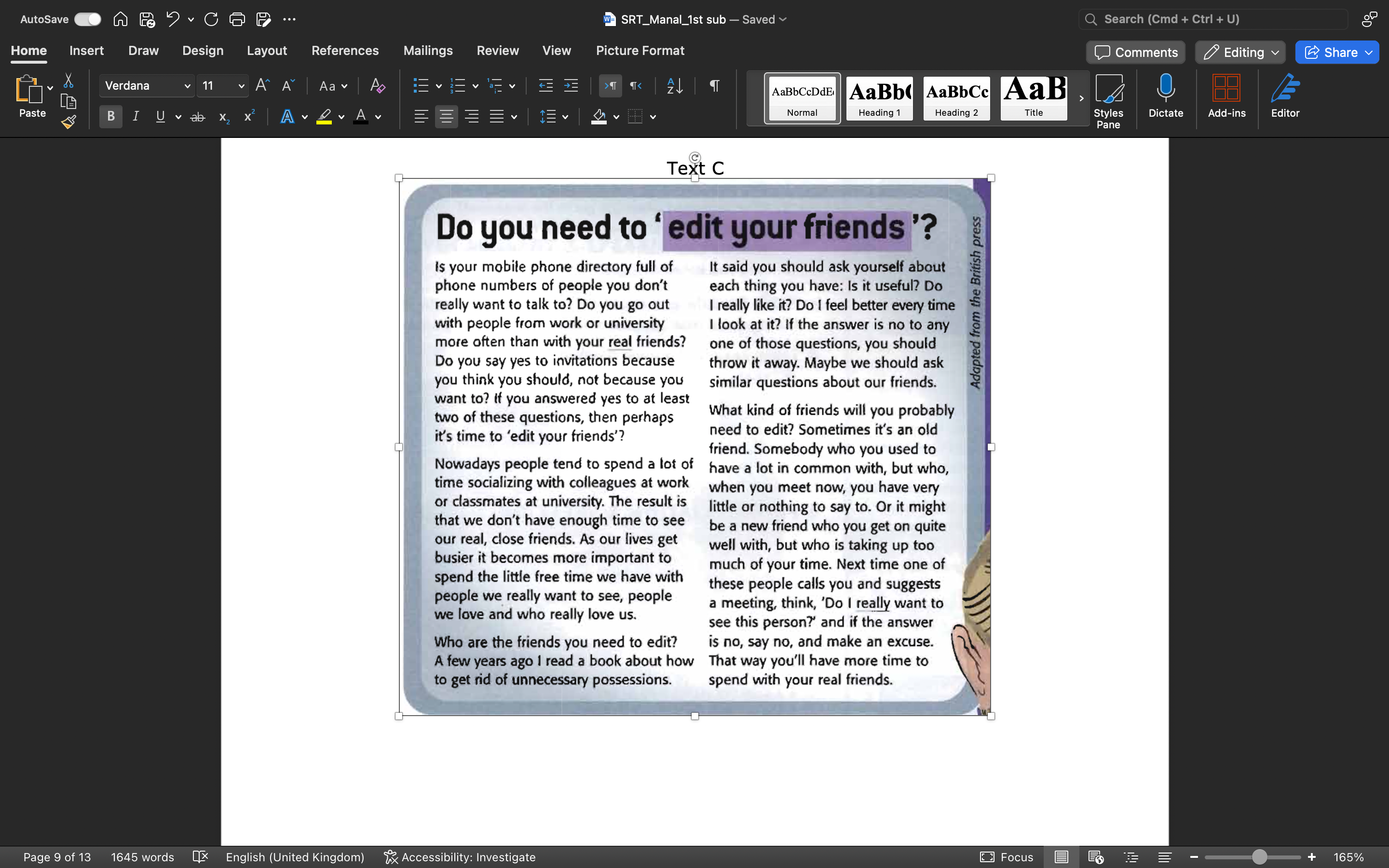This screenshot has width=1389, height=868.
Task: Toggle the AutoSave switch
Action: click(87, 19)
